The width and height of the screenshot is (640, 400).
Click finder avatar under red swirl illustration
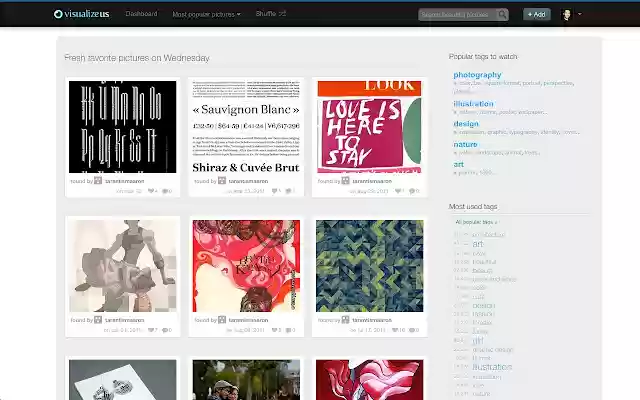(222, 320)
